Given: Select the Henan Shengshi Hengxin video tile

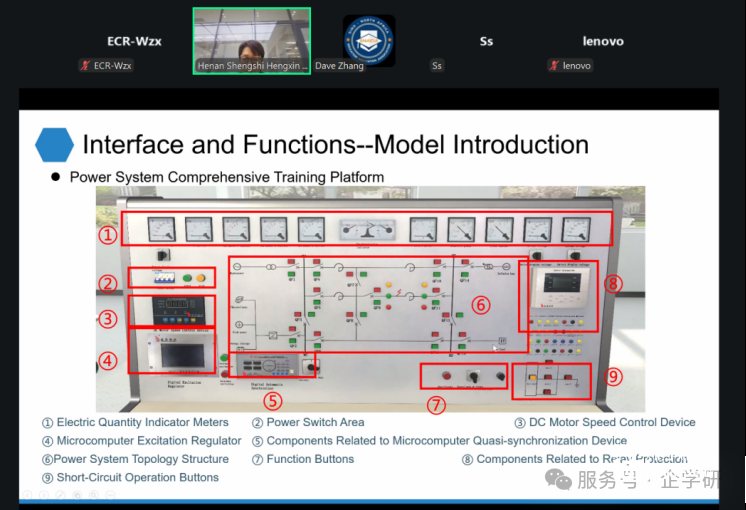Looking at the screenshot, I should pos(251,41).
